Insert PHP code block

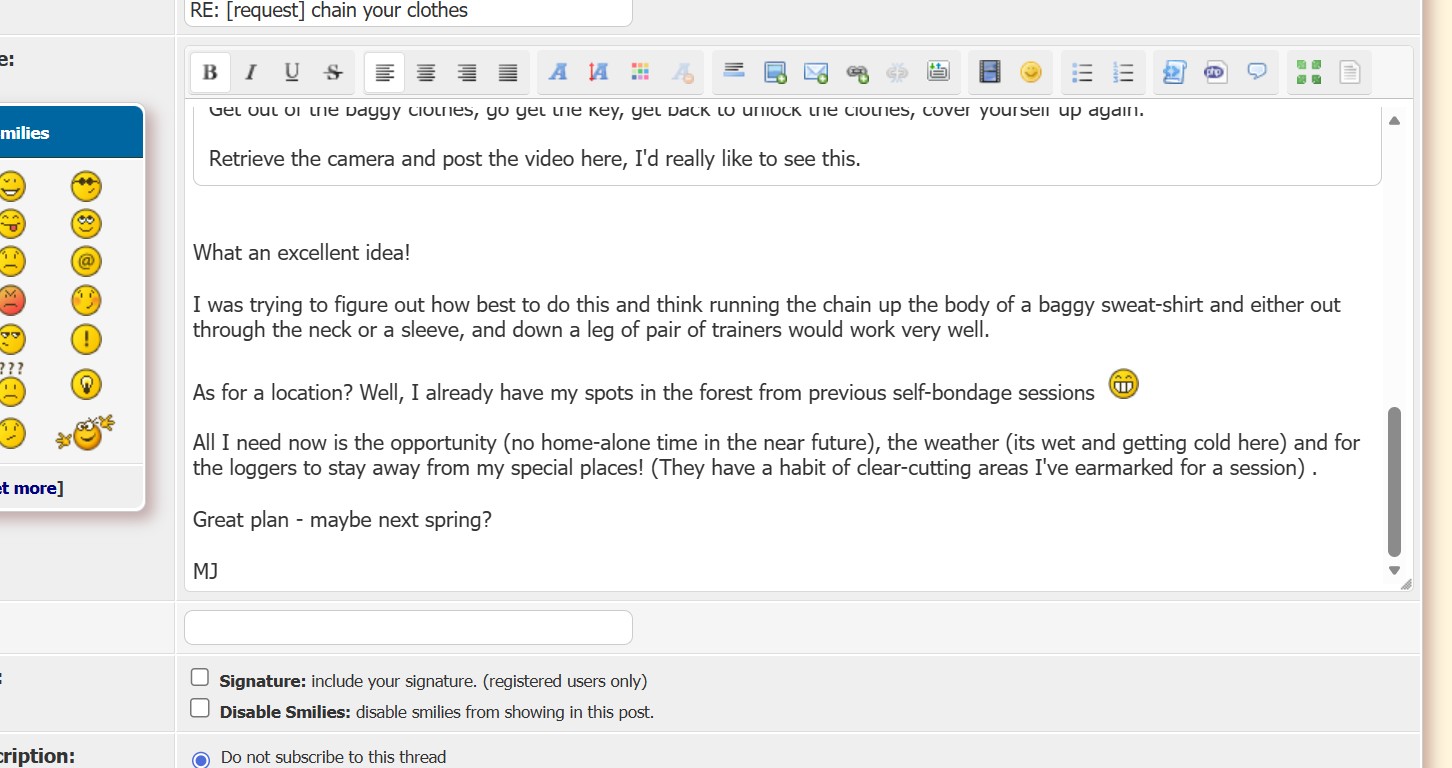click(1216, 72)
